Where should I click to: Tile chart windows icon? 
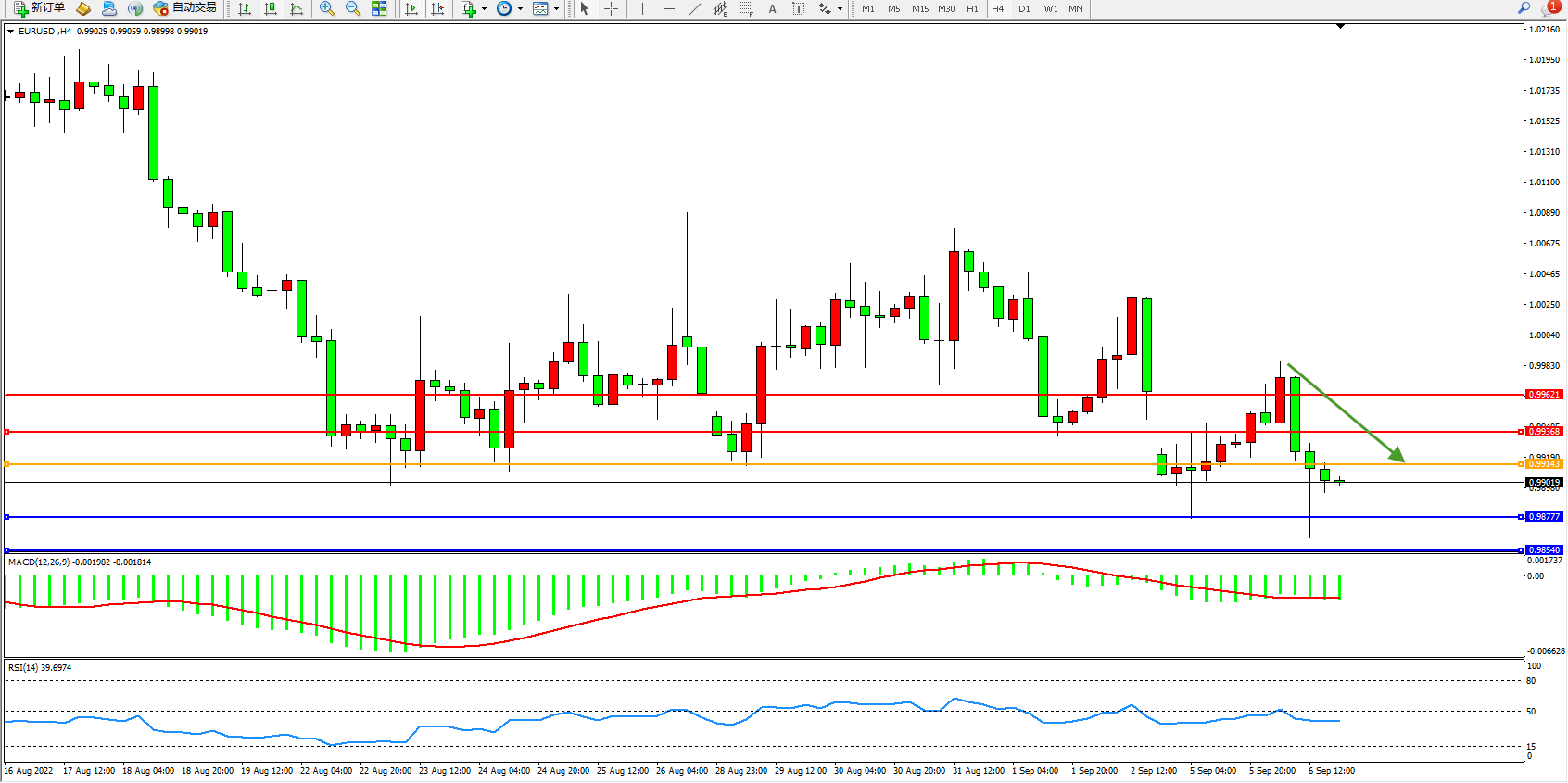coord(379,8)
